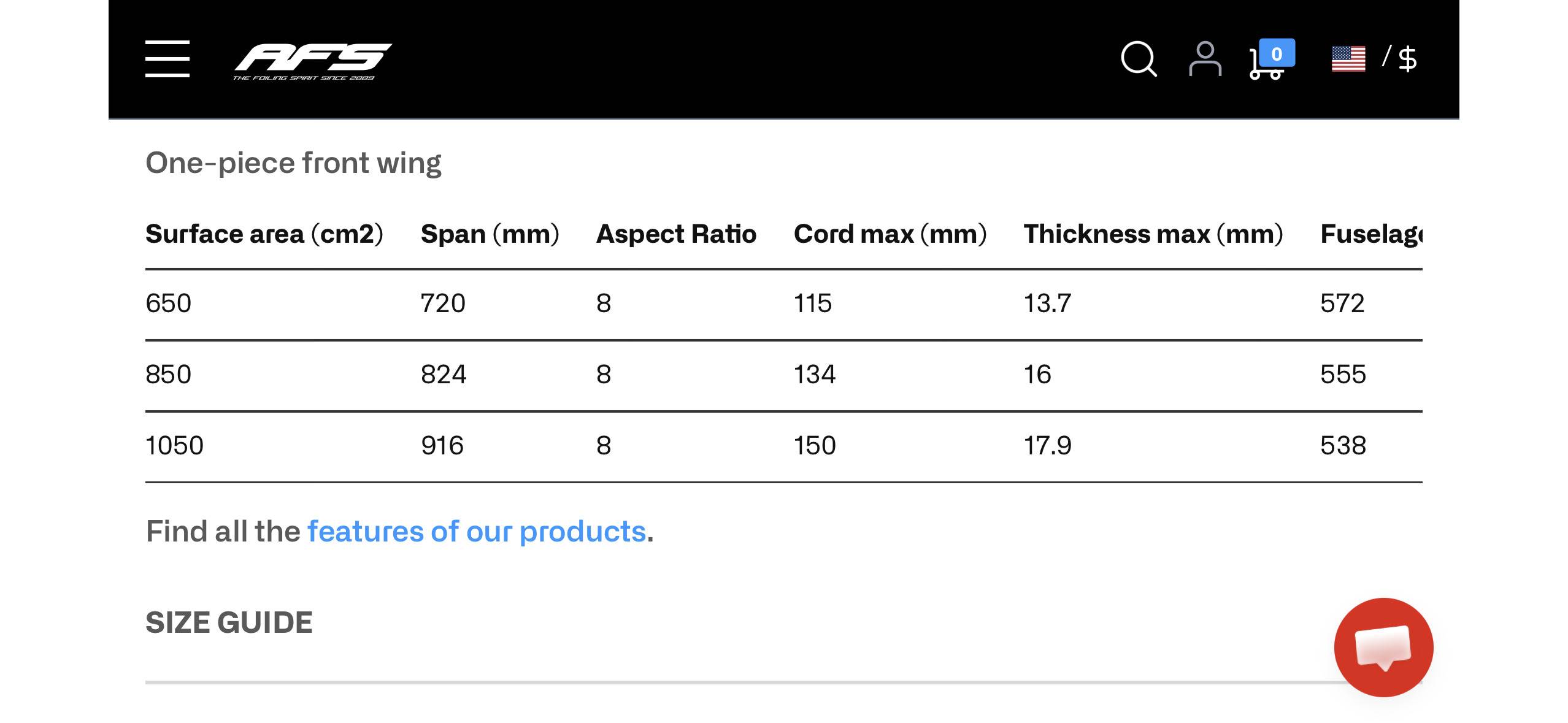Expand the SIZE GUIDE section

[229, 622]
